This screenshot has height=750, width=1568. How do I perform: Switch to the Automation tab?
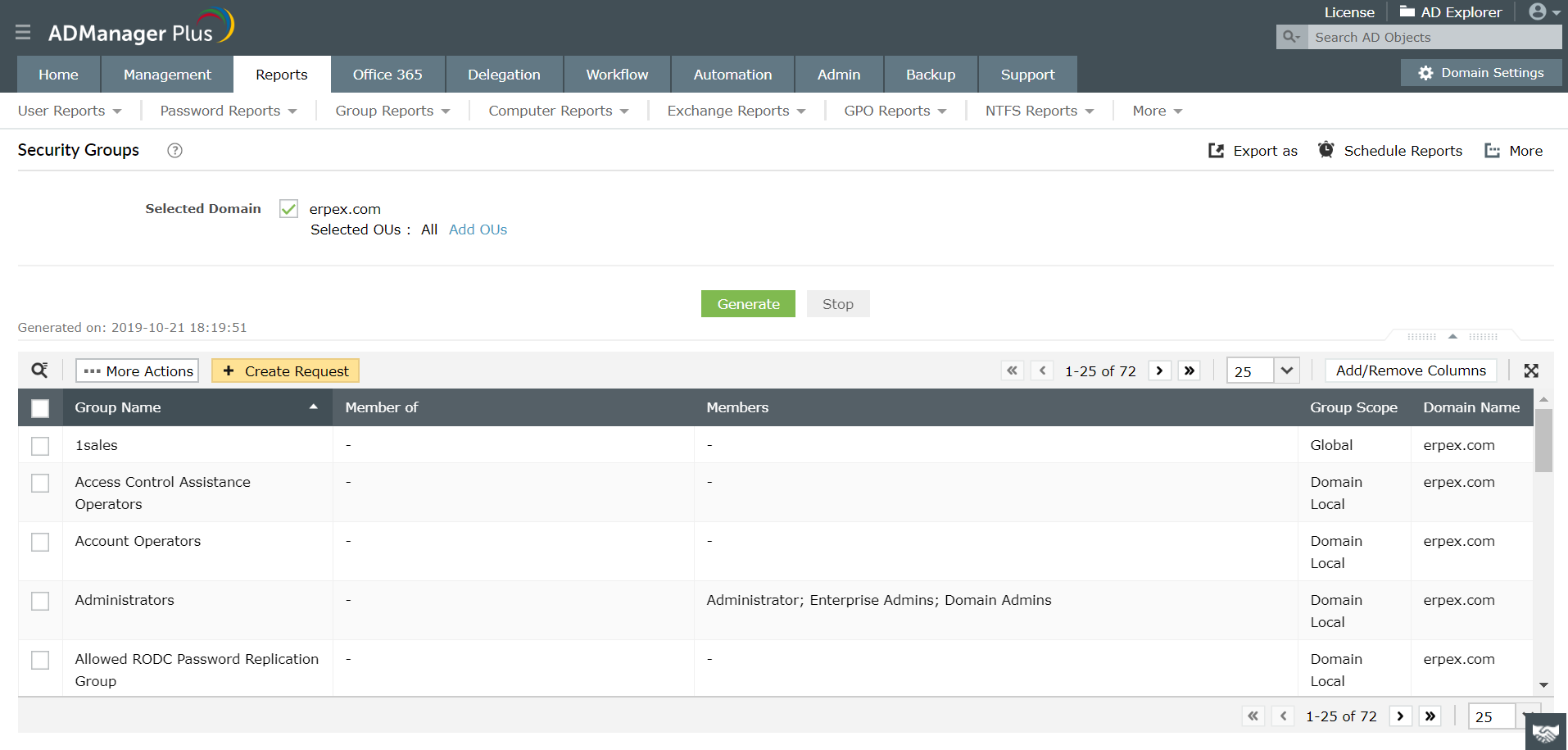coord(732,74)
